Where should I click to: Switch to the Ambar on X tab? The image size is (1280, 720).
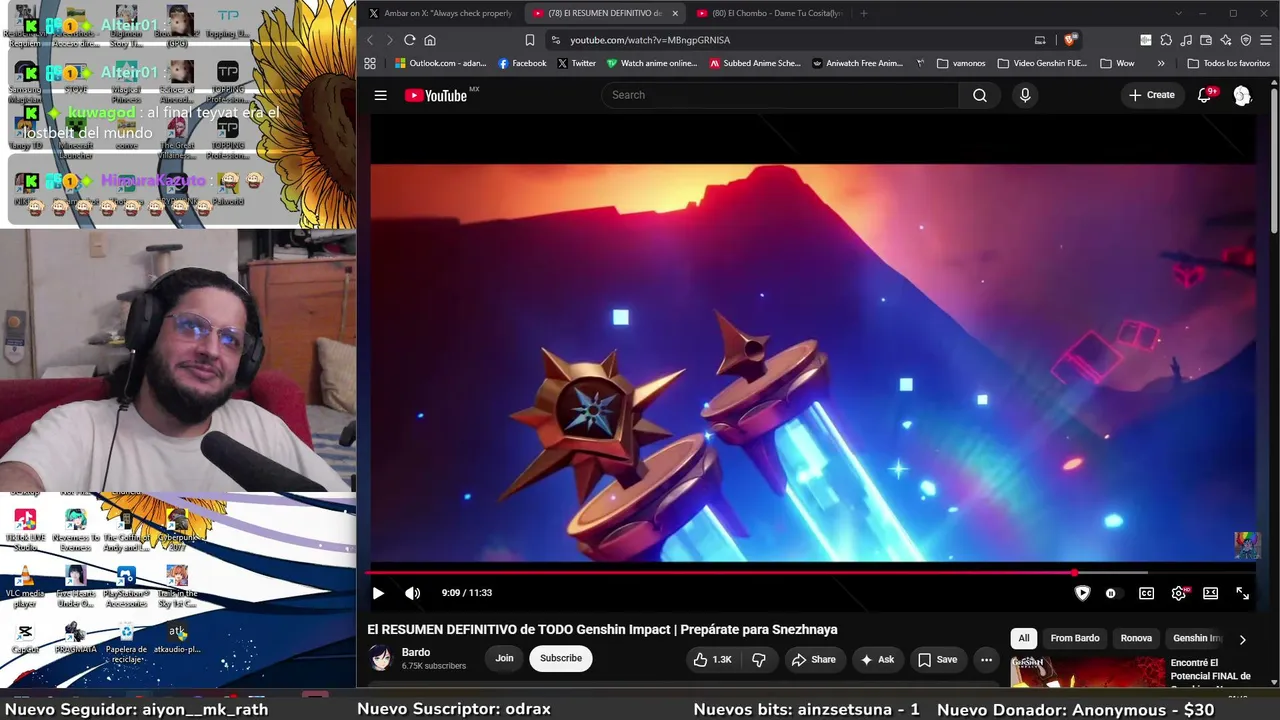[x=440, y=13]
